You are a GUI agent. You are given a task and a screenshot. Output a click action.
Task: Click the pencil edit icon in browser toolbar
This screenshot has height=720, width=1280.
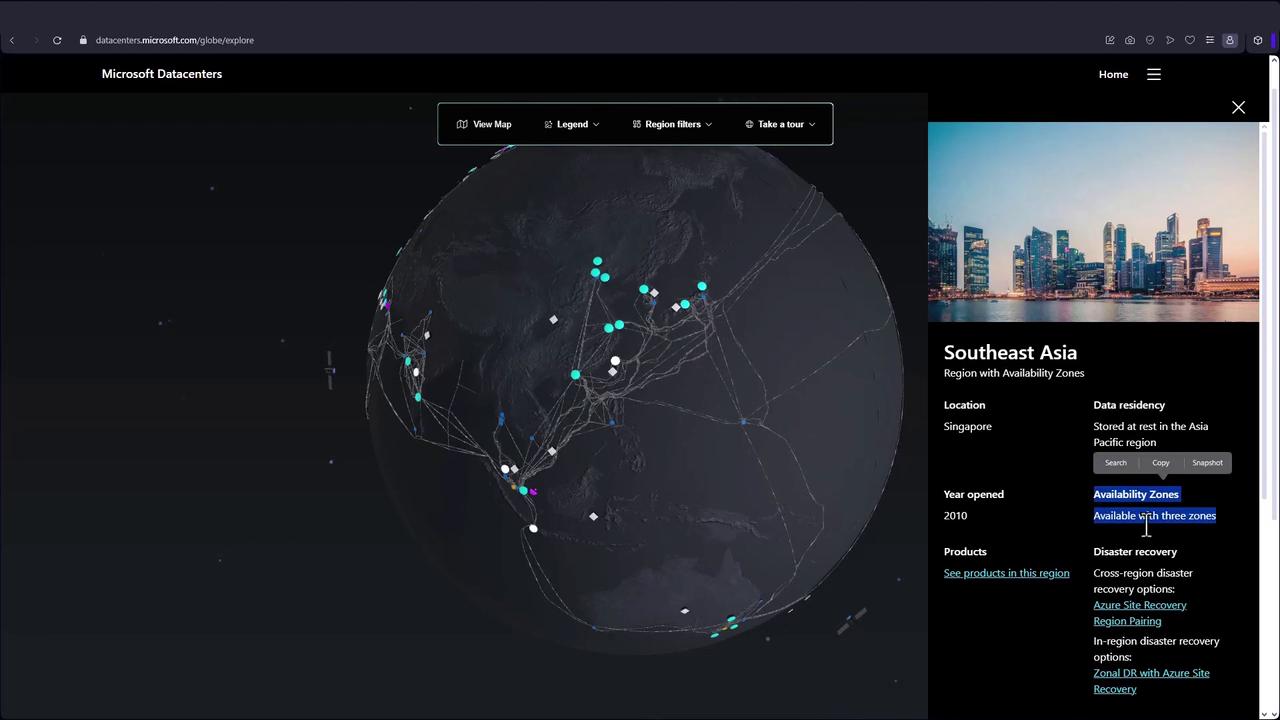click(x=1110, y=40)
